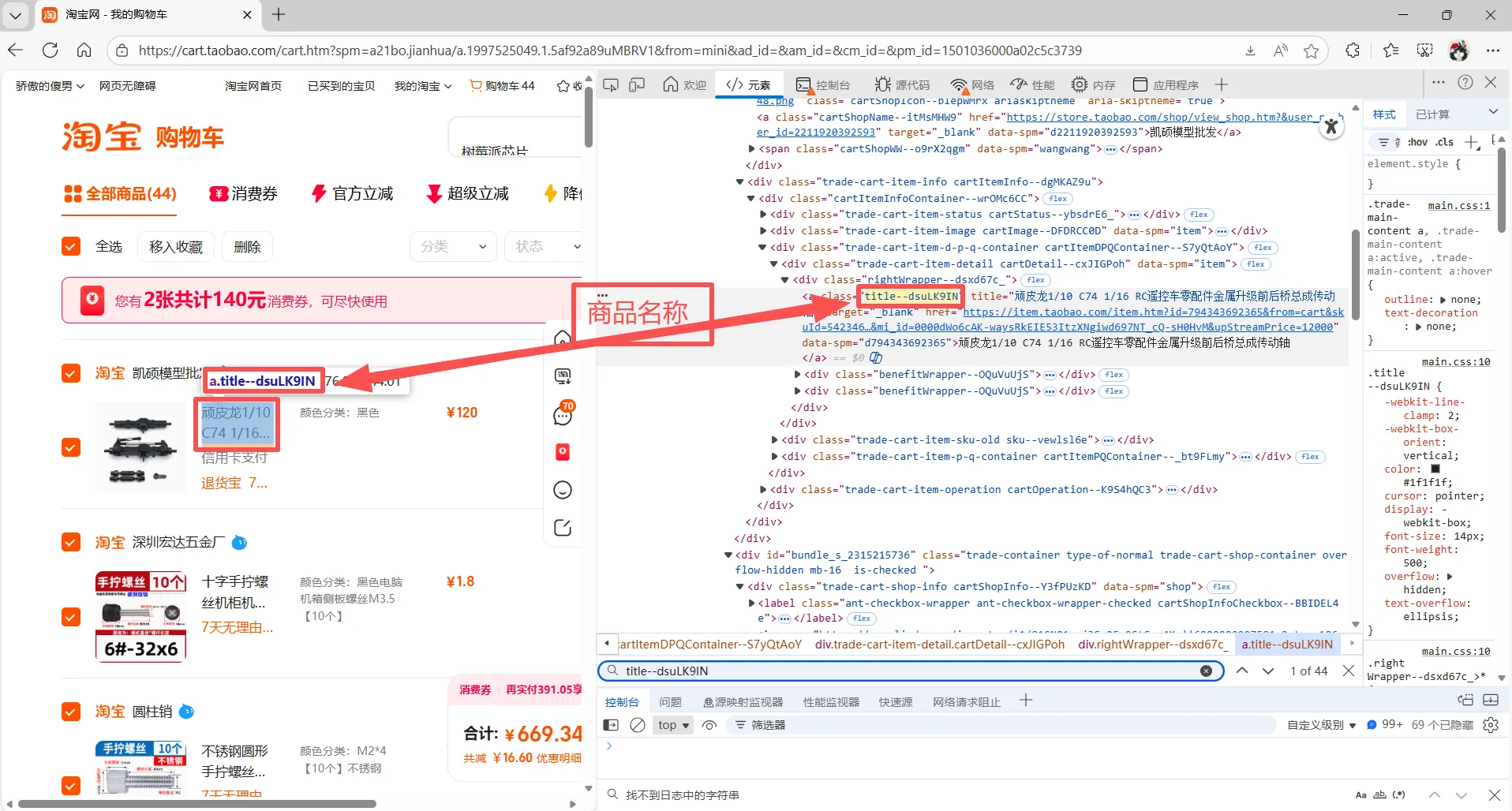This screenshot has height=811, width=1512.
Task: Expand the trade-cart-item-sku-old div node
Action: pyautogui.click(x=774, y=440)
